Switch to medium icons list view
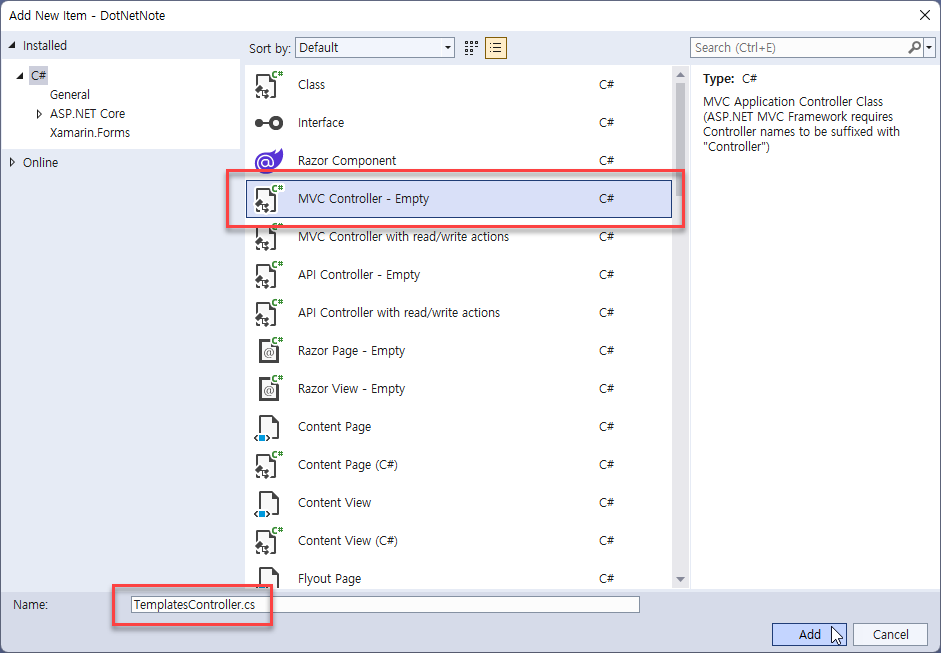The width and height of the screenshot is (941, 653). point(496,48)
